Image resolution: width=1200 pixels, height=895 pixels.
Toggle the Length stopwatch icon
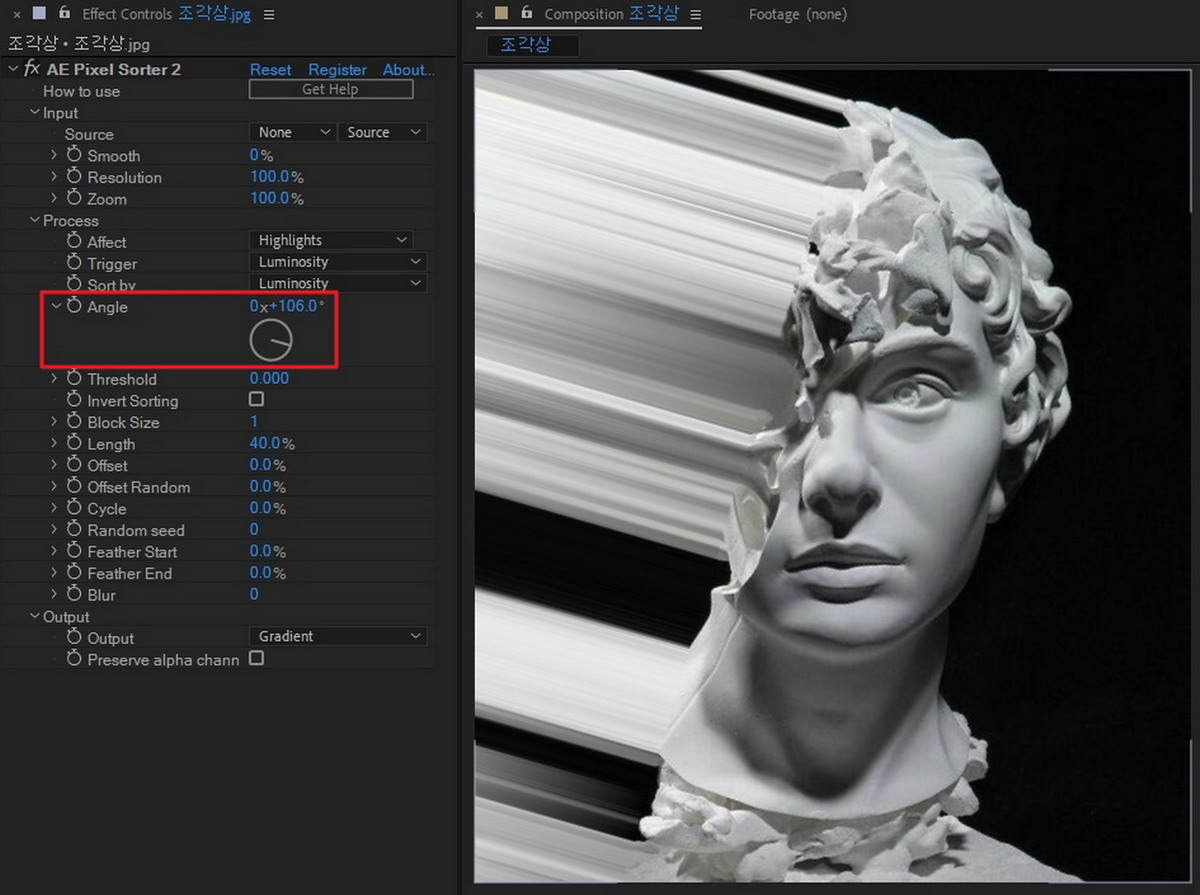(74, 443)
